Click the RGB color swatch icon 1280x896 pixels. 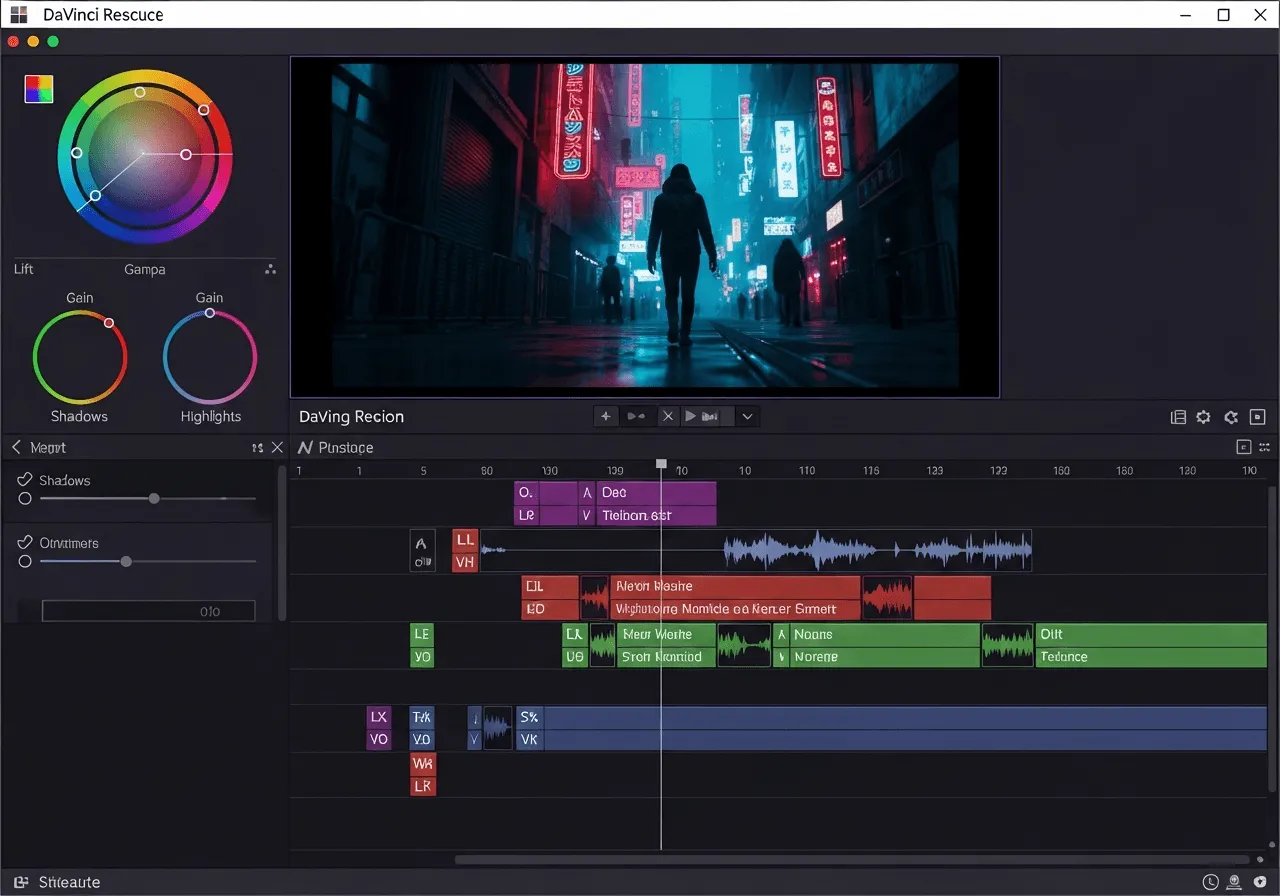[x=39, y=89]
